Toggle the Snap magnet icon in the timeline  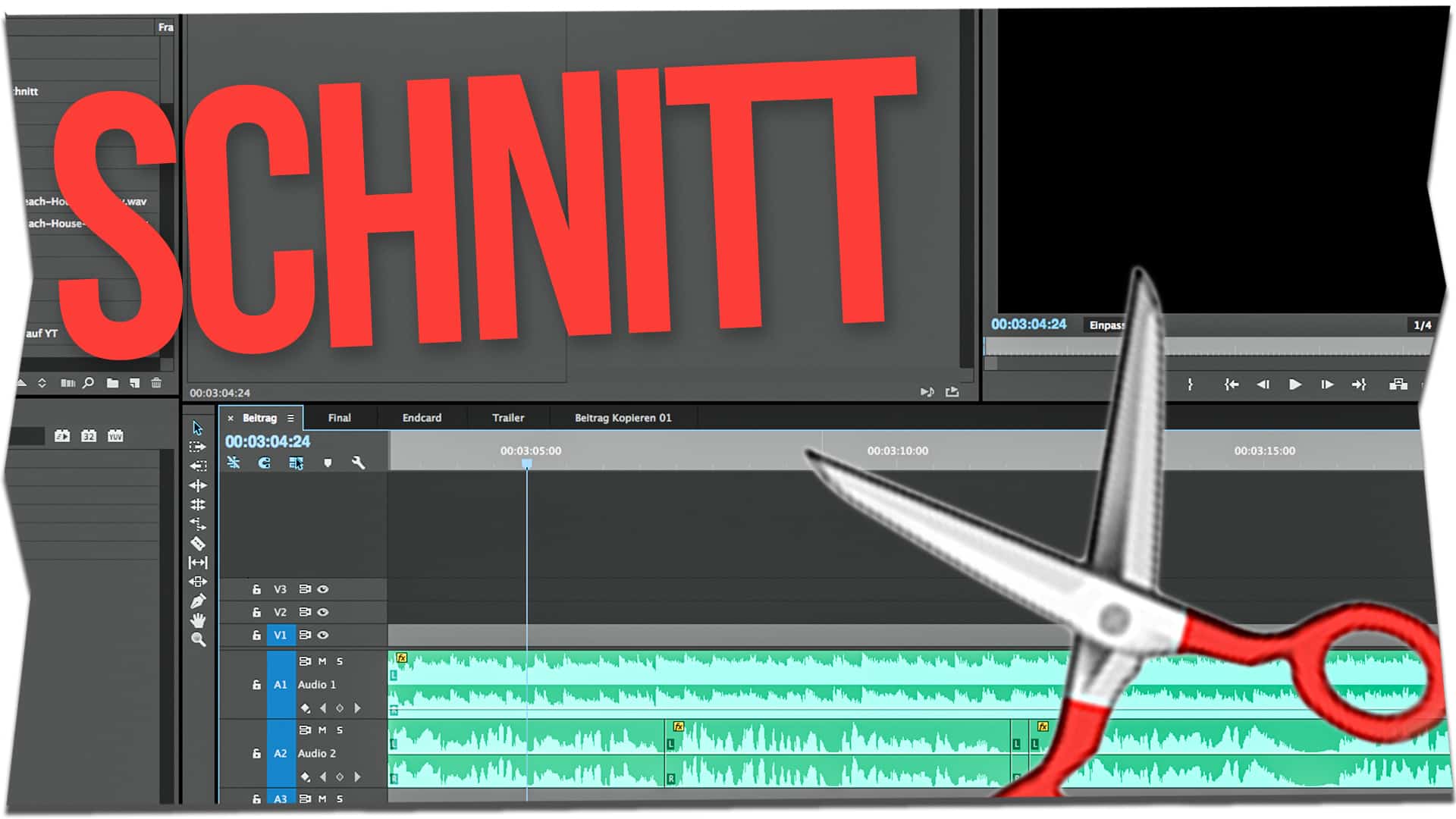click(264, 463)
